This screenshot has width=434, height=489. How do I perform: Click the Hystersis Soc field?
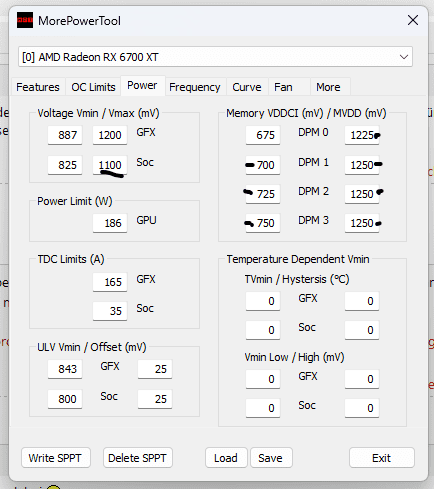click(362, 330)
